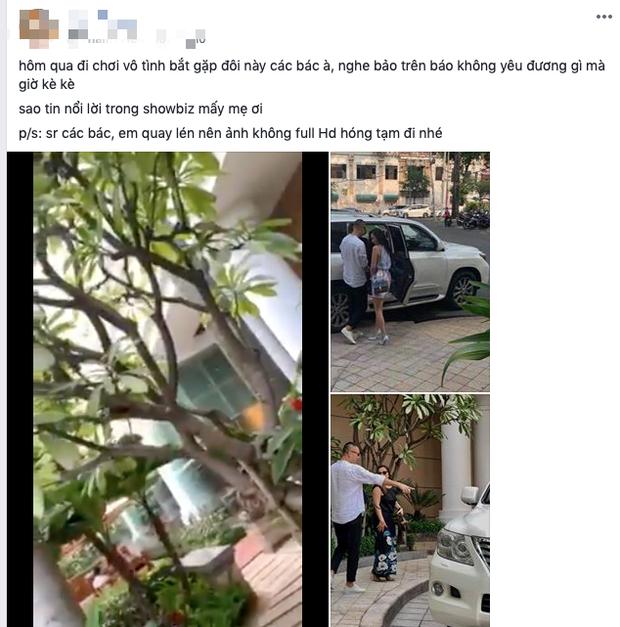The image size is (620, 627).
Task: Open photo of couple beside white SUV door
Action: (410, 272)
